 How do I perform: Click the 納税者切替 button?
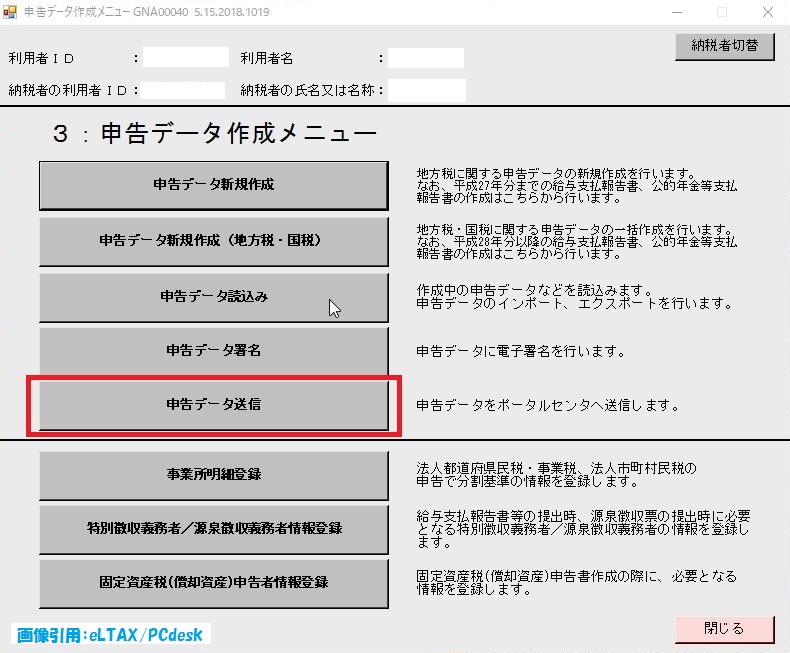(x=725, y=47)
